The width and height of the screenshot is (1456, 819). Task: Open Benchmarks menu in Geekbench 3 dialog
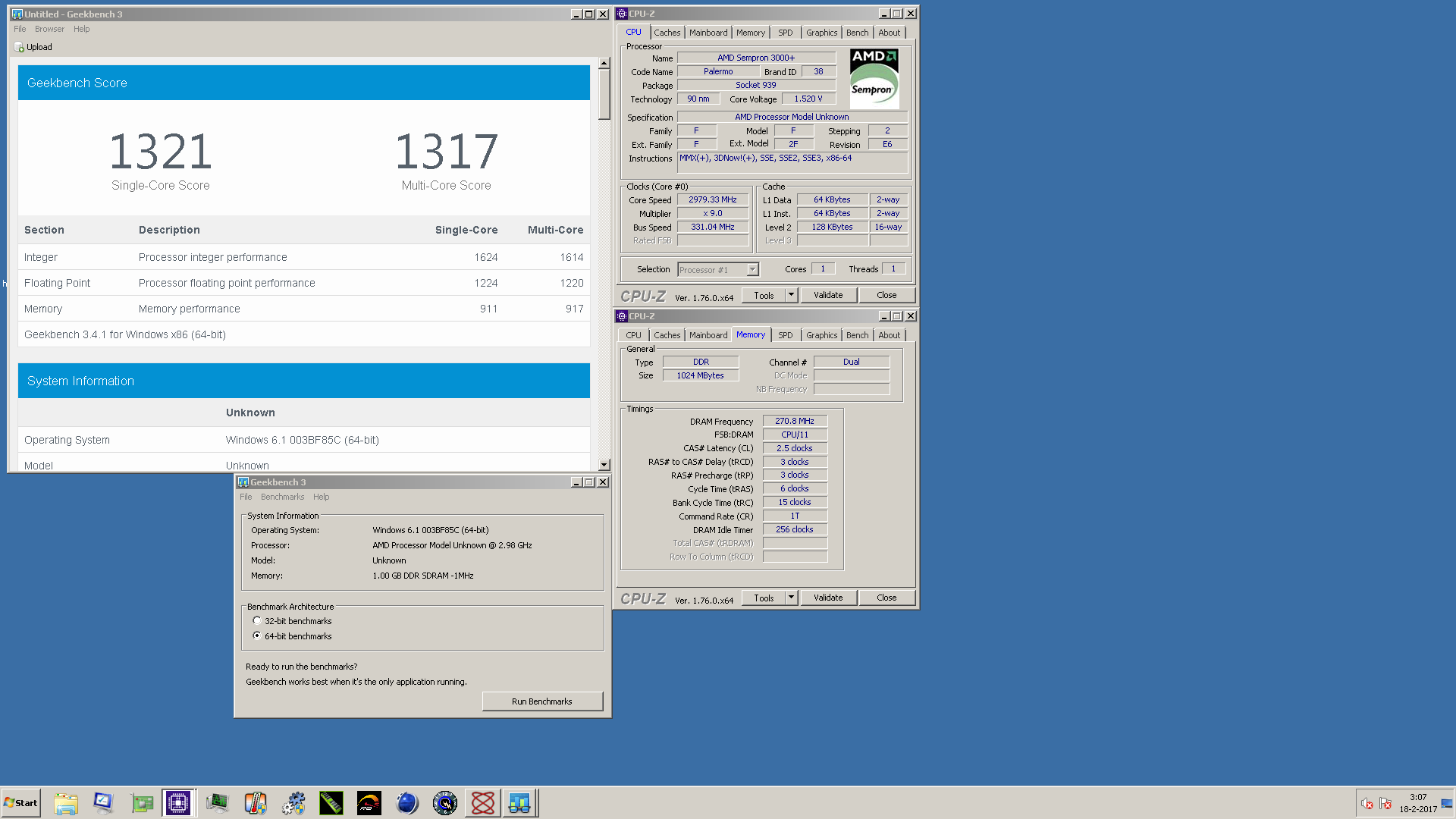282,497
